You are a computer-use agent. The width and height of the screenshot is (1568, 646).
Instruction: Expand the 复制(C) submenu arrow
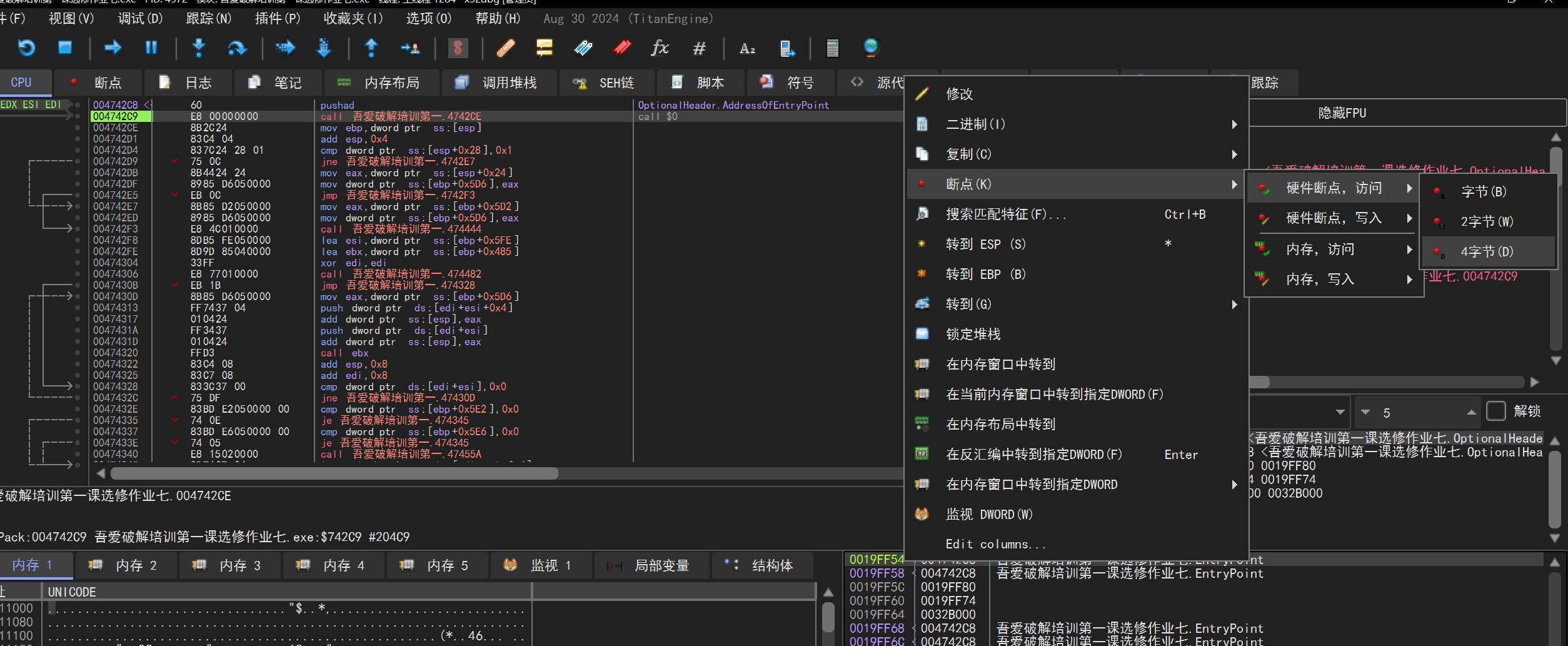pos(1234,154)
